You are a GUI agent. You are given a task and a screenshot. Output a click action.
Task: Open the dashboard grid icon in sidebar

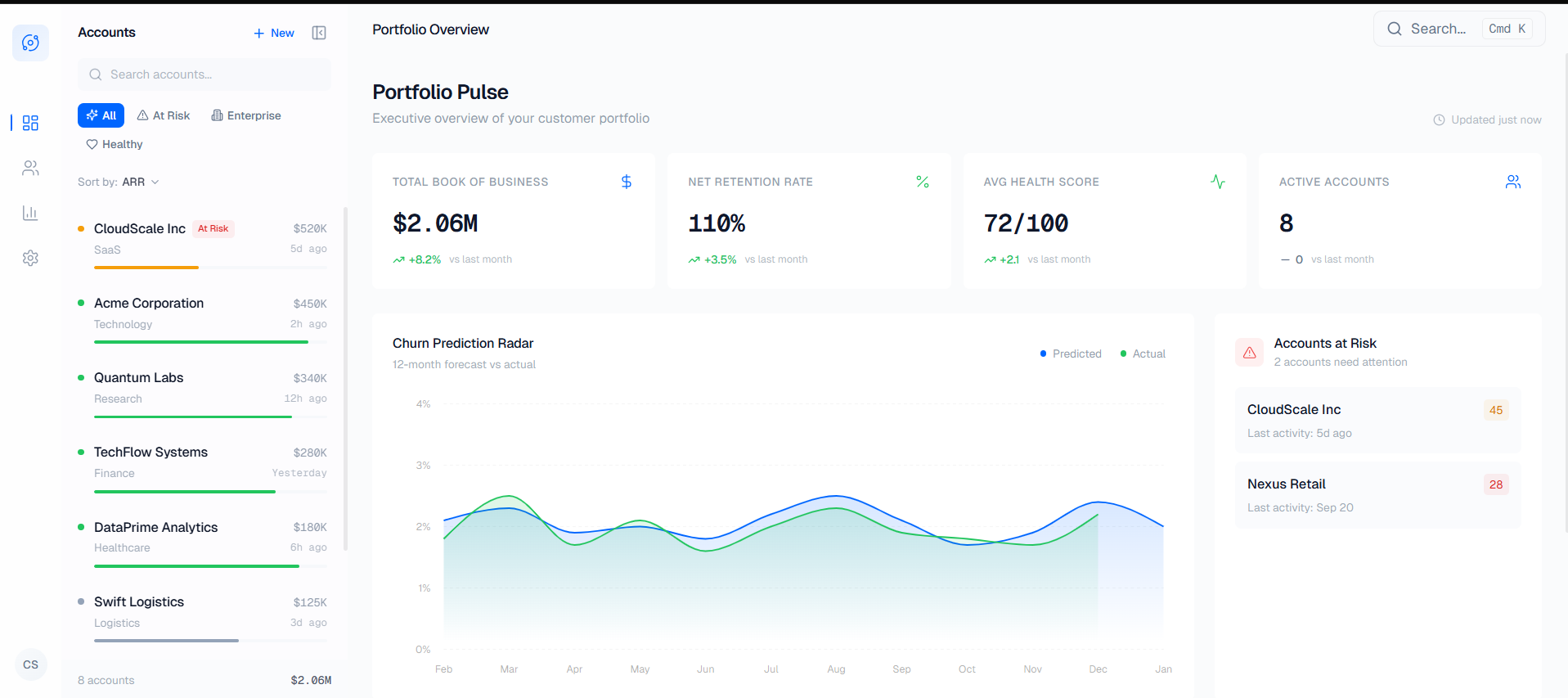(x=30, y=123)
